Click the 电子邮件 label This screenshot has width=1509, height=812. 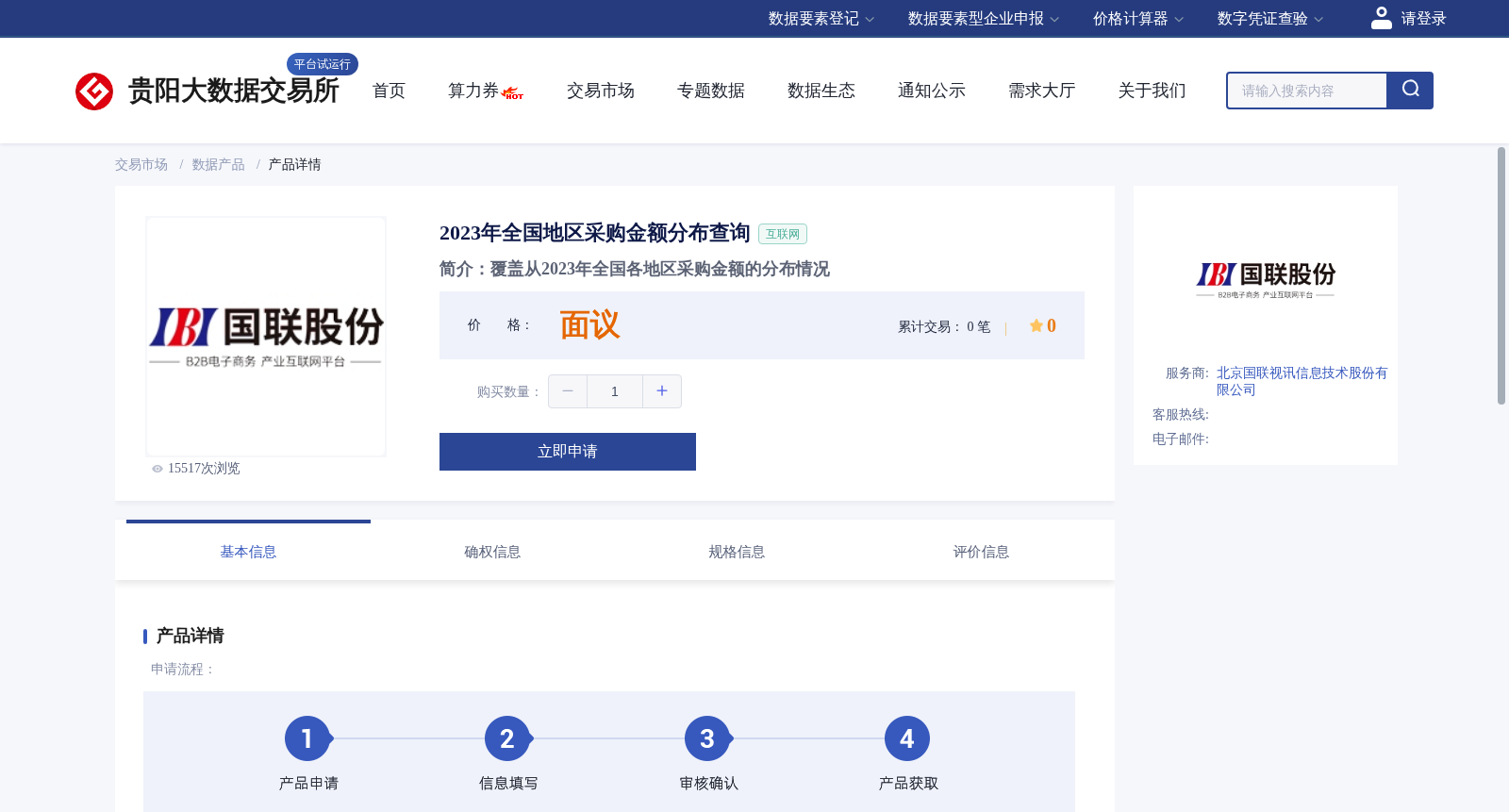(1181, 439)
